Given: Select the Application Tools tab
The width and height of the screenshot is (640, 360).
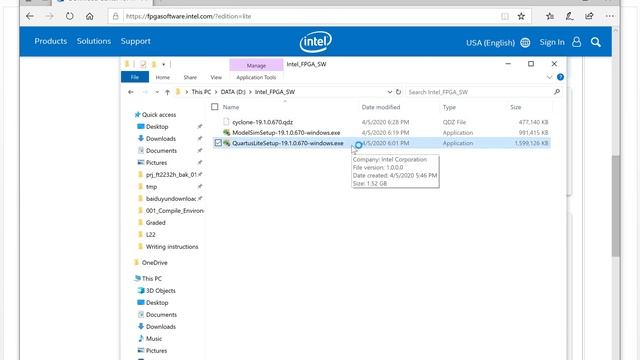Looking at the screenshot, I should (x=256, y=77).
